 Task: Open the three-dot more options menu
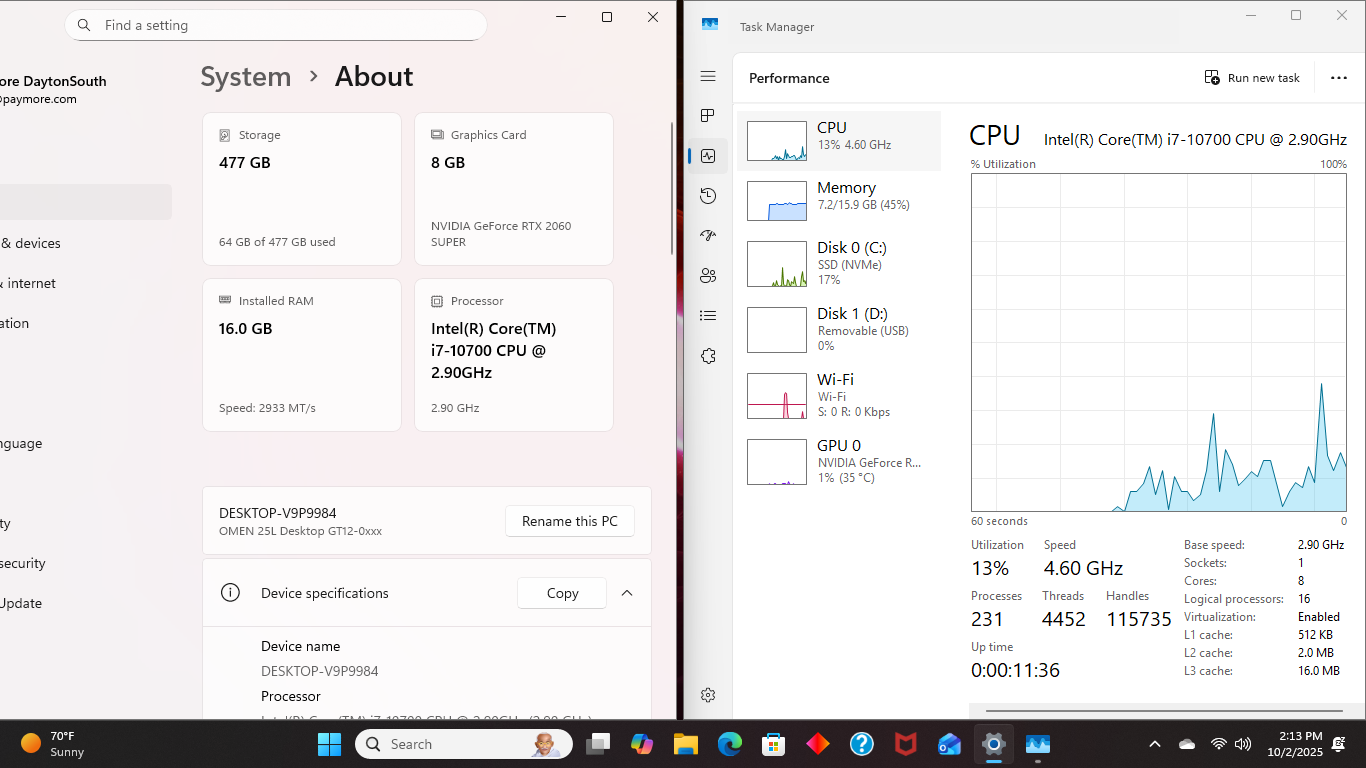coord(1339,78)
